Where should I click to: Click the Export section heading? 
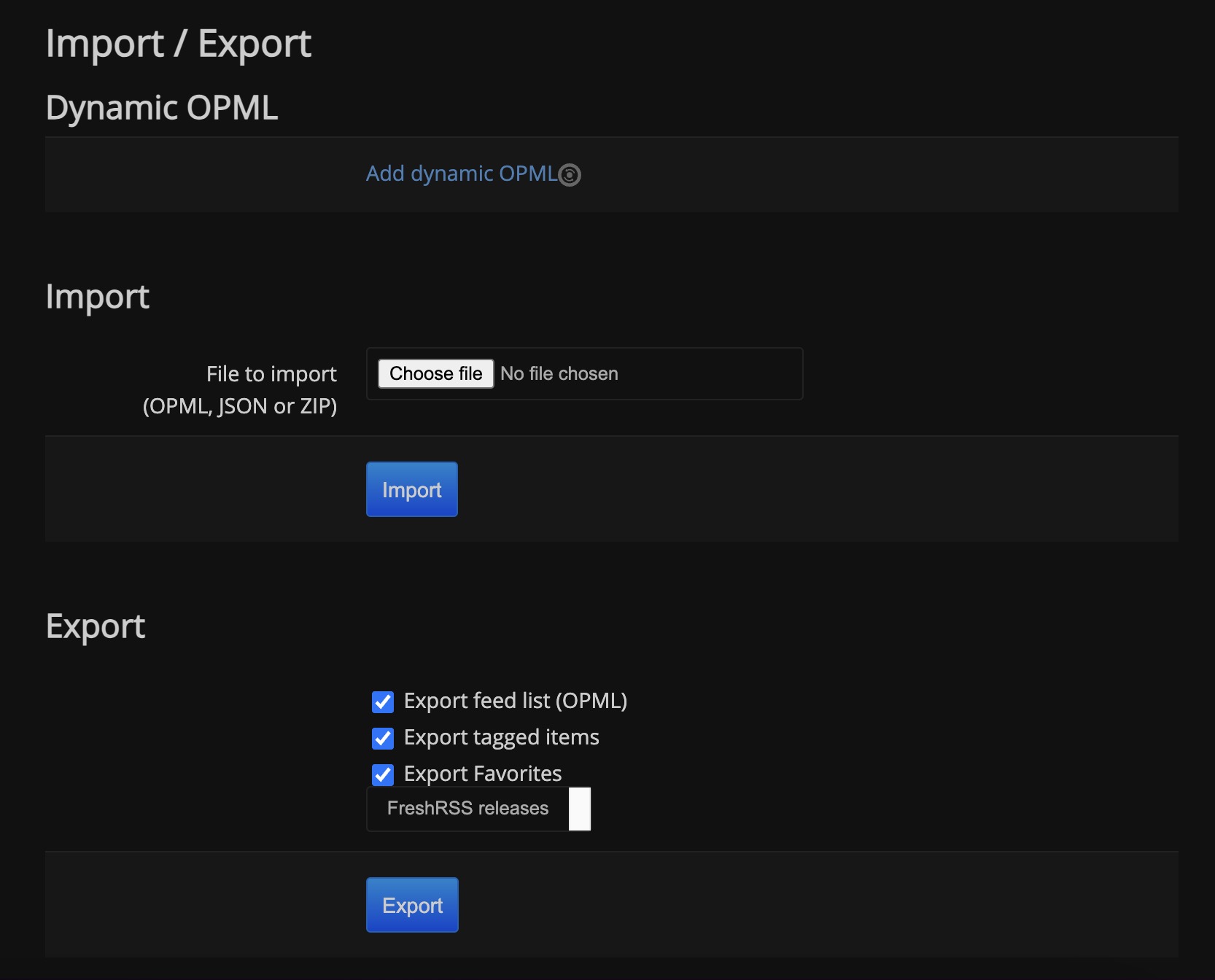pos(95,626)
